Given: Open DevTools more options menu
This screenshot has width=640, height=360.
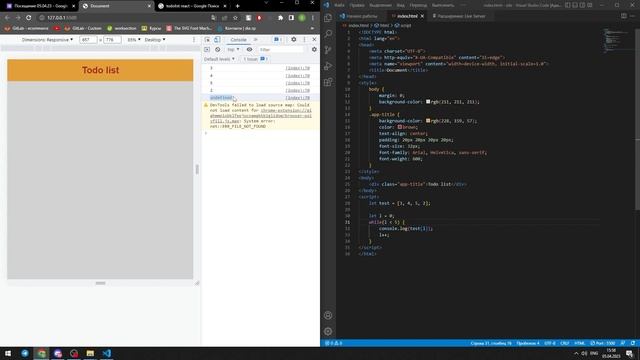Looking at the screenshot, I should 304,40.
